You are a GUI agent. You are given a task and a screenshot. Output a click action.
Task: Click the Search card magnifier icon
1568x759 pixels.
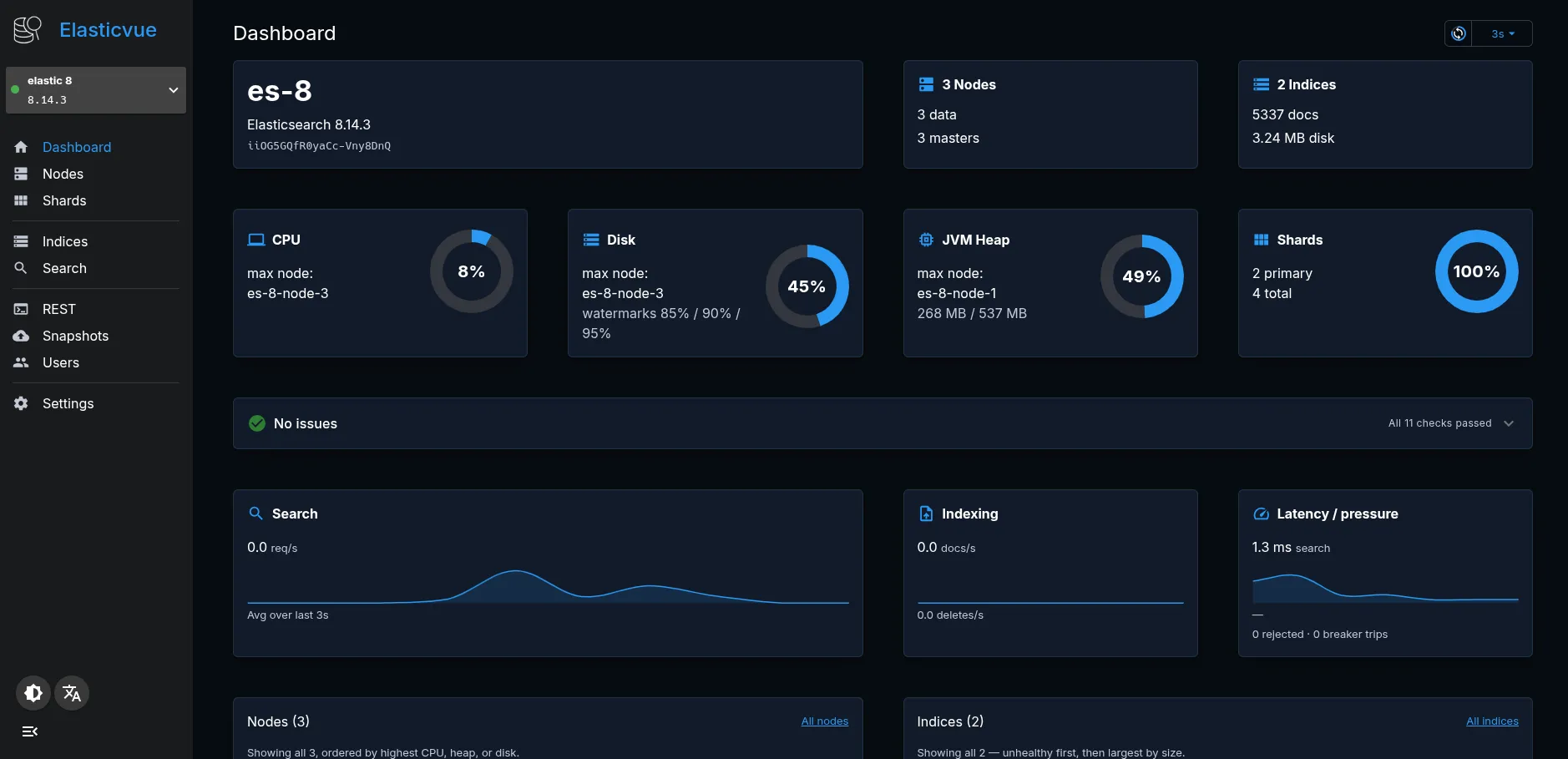click(x=255, y=514)
